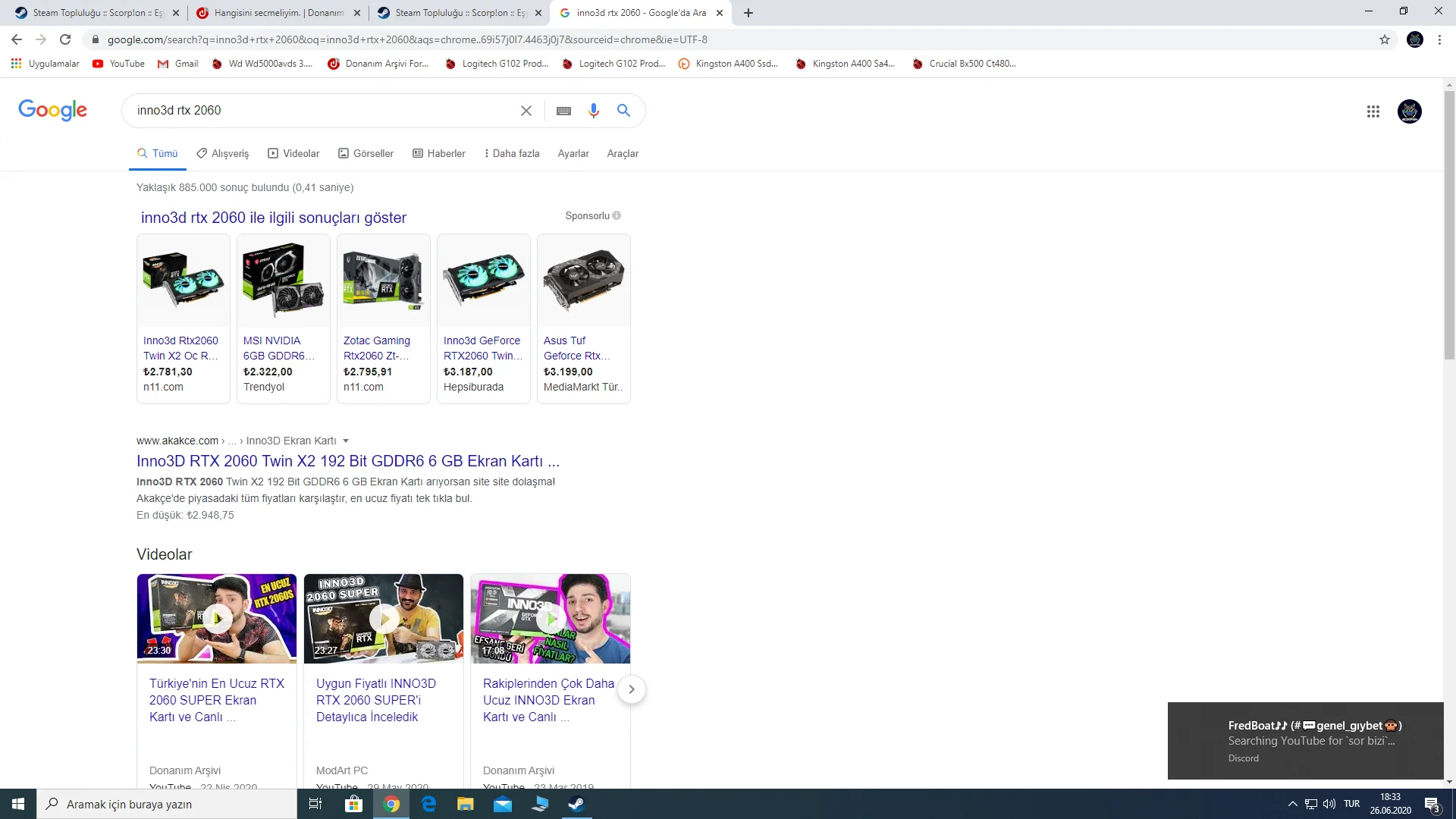
Task: Switch to the Videolar tab
Action: tap(293, 153)
